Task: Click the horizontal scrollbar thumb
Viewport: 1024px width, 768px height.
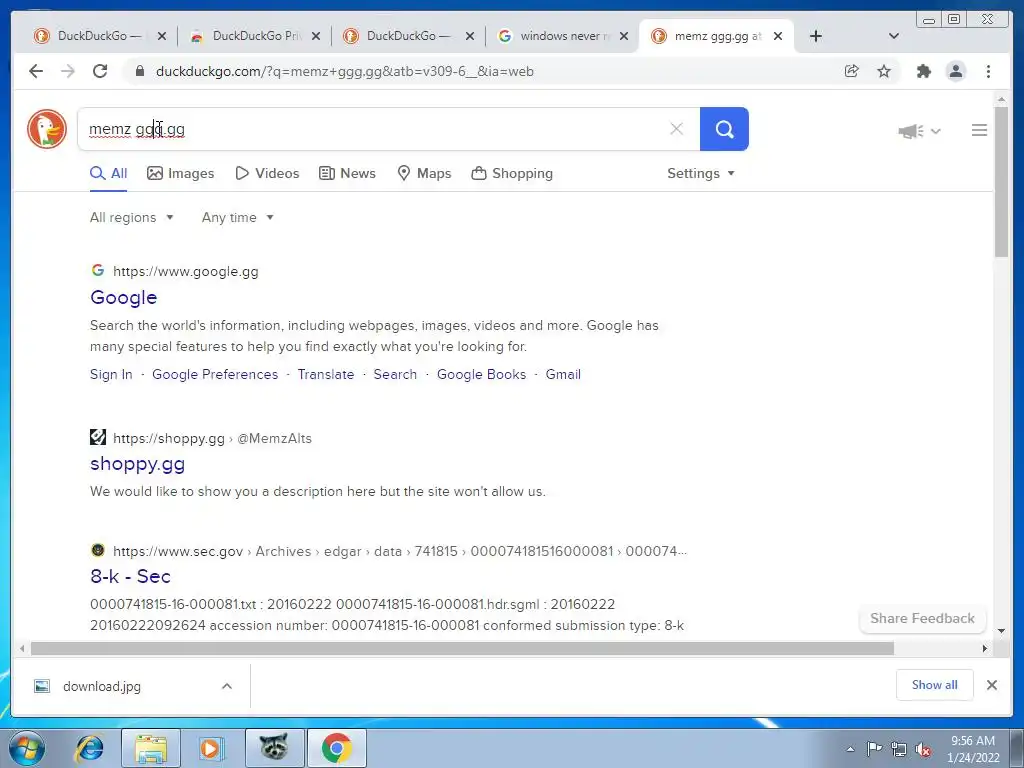Action: click(462, 648)
